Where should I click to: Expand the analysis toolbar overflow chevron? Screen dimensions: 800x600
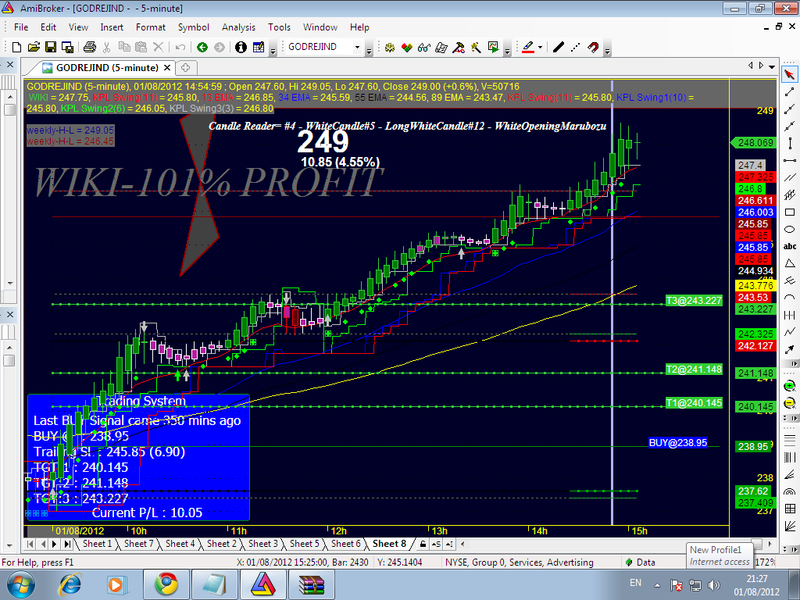(507, 49)
